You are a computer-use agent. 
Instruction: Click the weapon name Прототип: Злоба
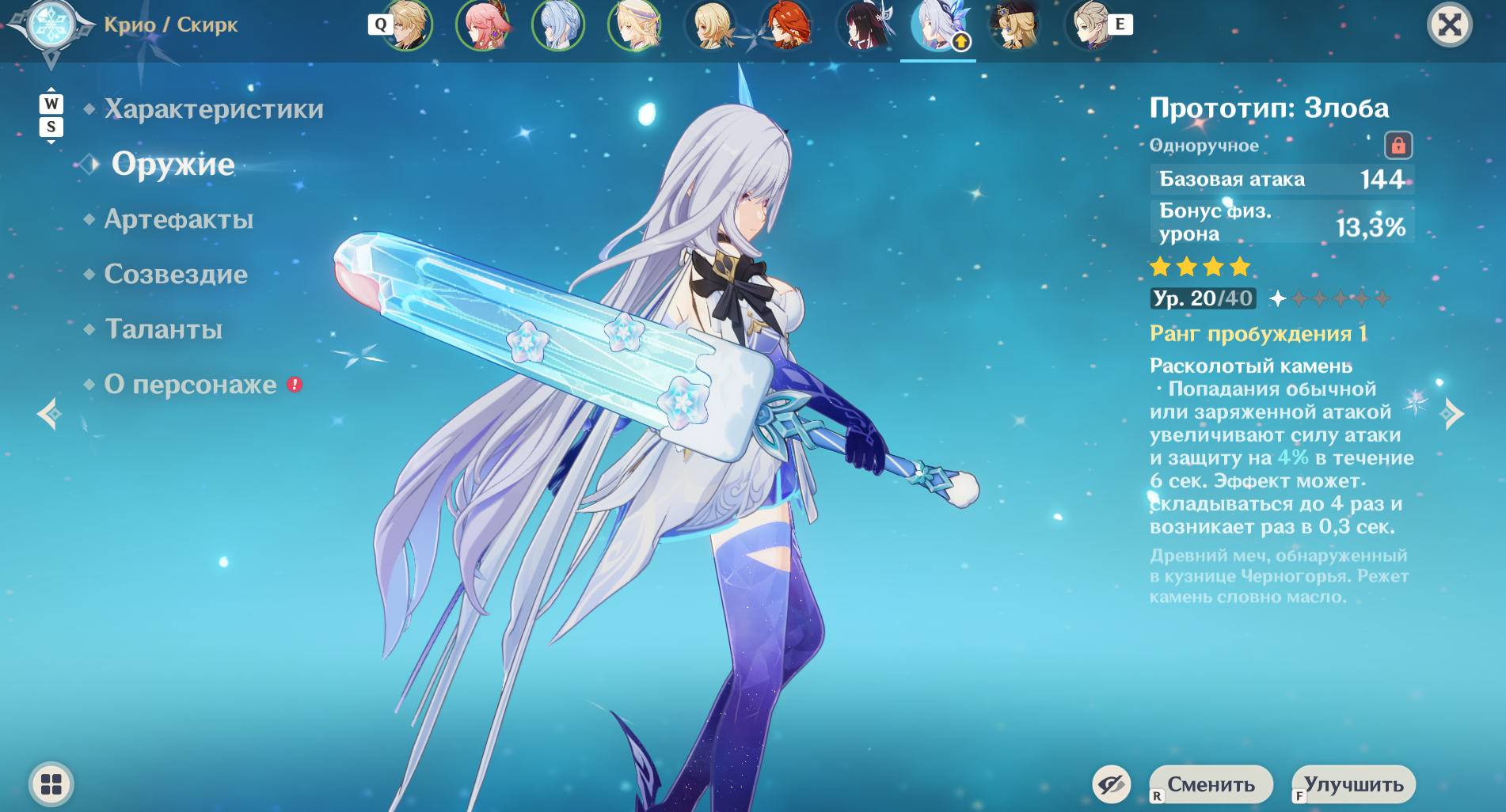[1269, 108]
